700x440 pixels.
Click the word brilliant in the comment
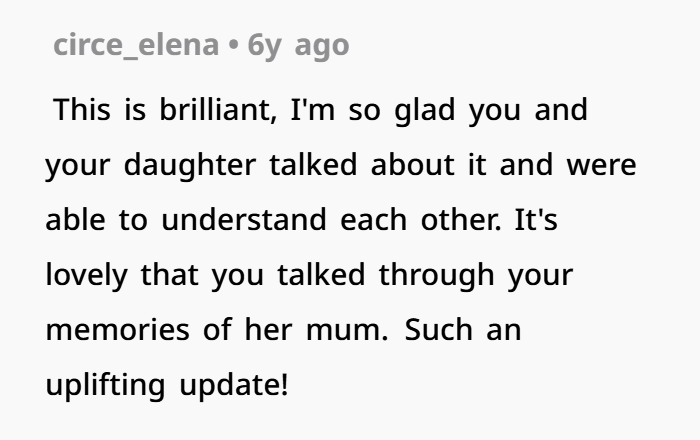pos(218,110)
